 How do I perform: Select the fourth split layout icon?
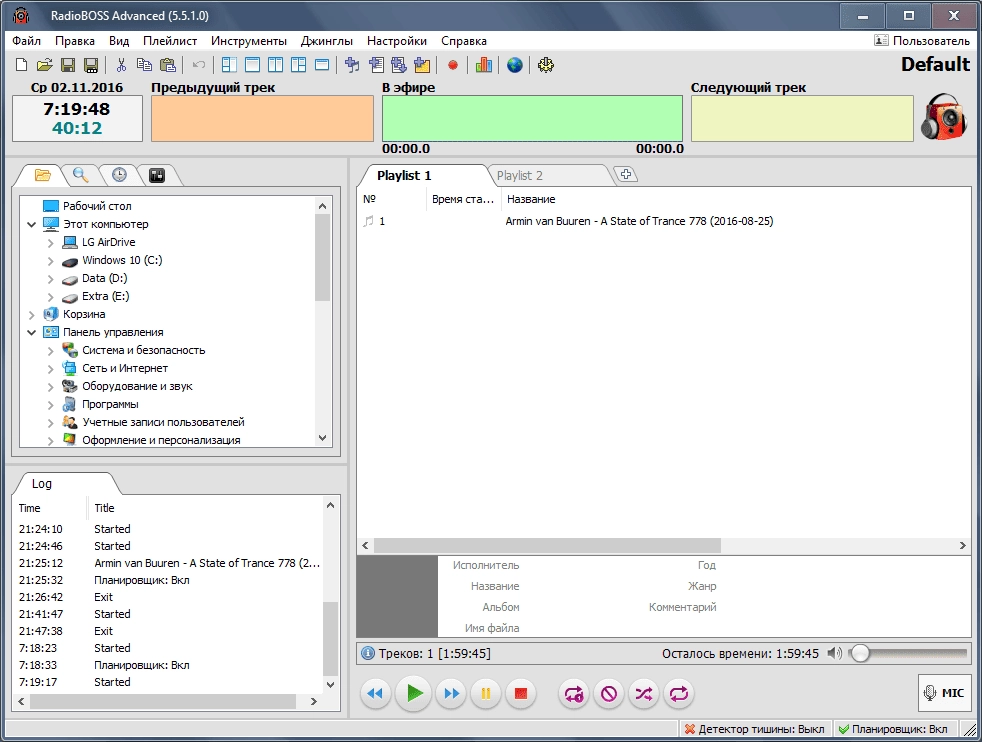click(299, 65)
